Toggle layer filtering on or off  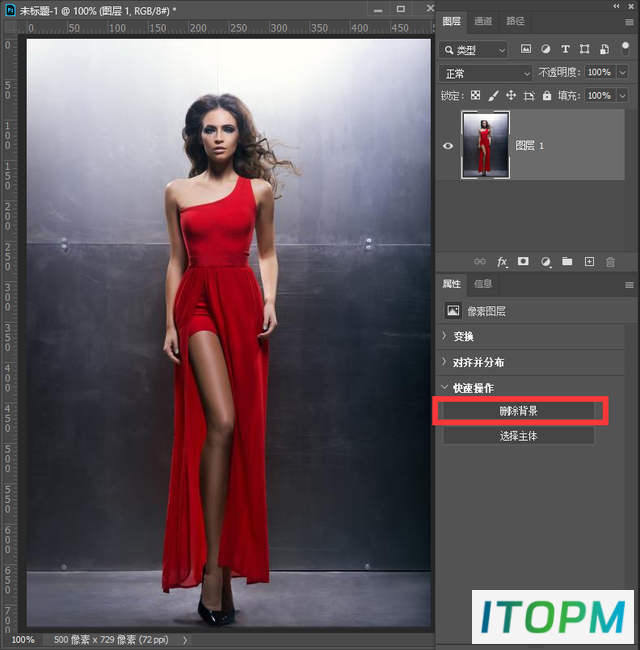tap(625, 49)
